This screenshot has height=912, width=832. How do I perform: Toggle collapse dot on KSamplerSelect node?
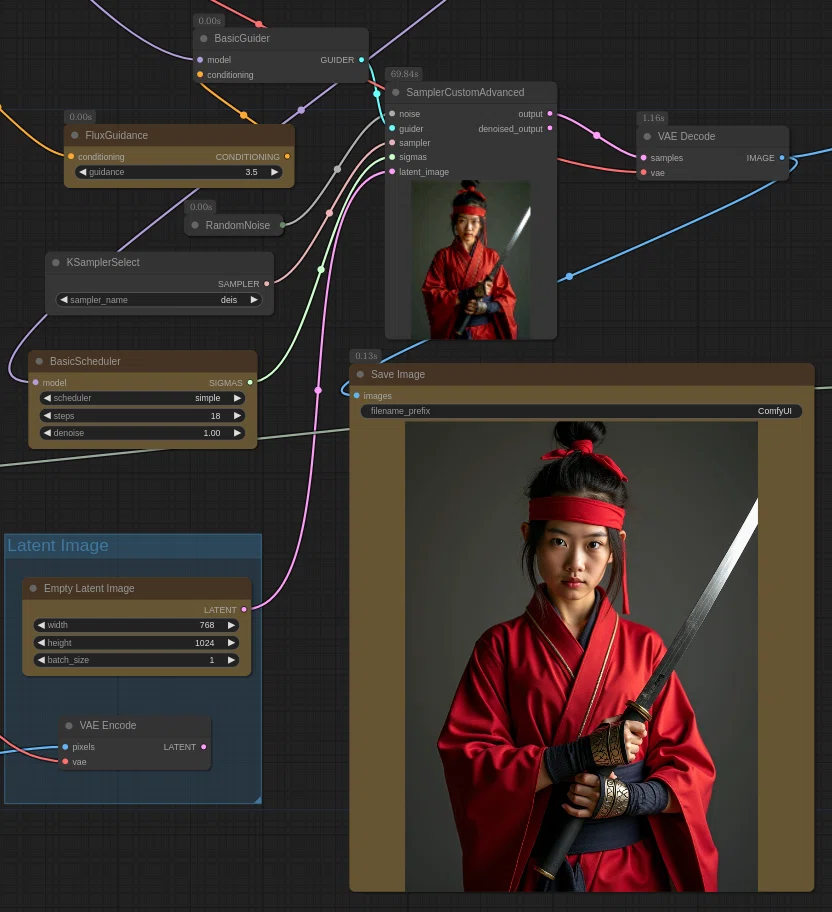tap(56, 262)
